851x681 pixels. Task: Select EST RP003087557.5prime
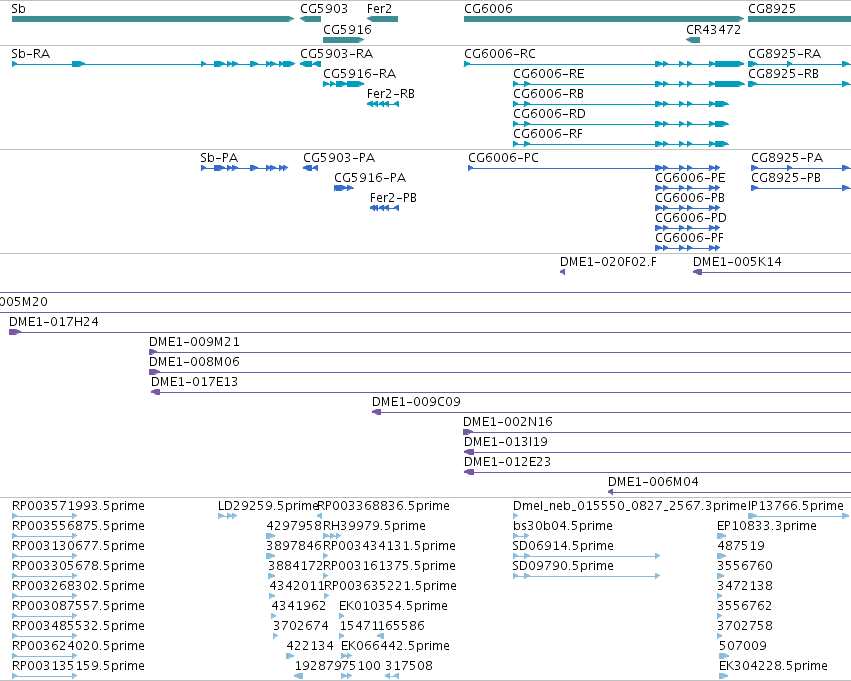78,607
